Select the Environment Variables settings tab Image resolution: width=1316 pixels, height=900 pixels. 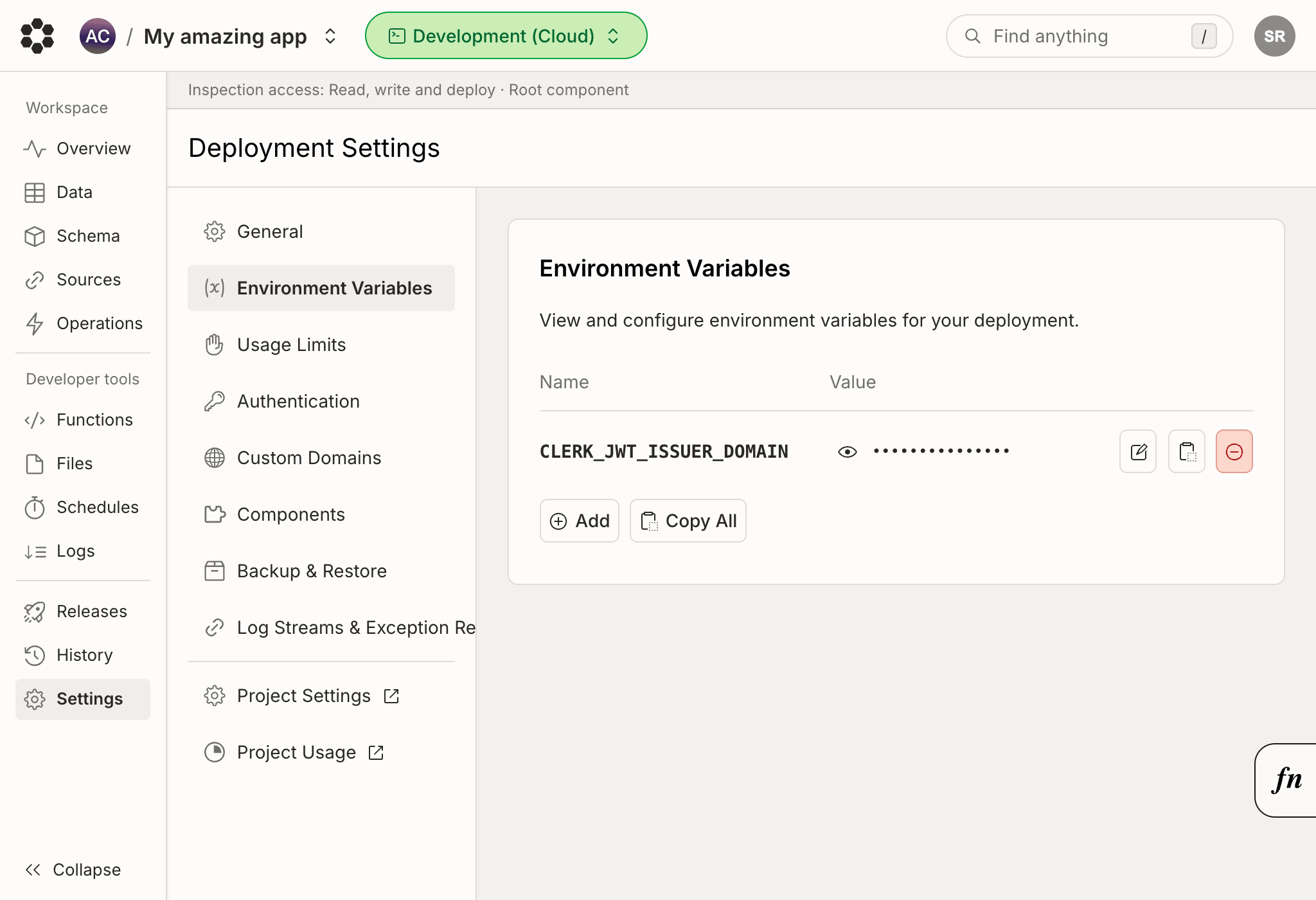[321, 288]
